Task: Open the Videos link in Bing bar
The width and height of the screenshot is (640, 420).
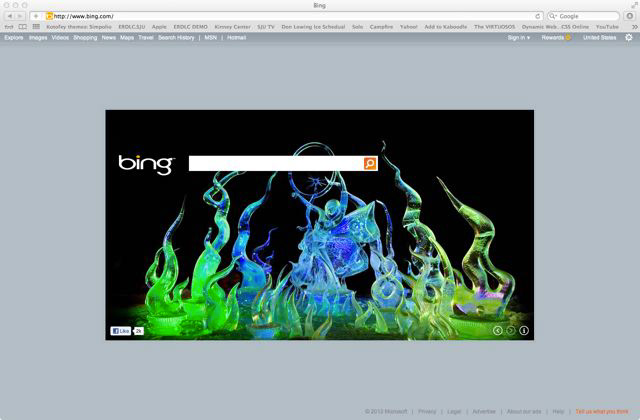Action: pos(60,38)
